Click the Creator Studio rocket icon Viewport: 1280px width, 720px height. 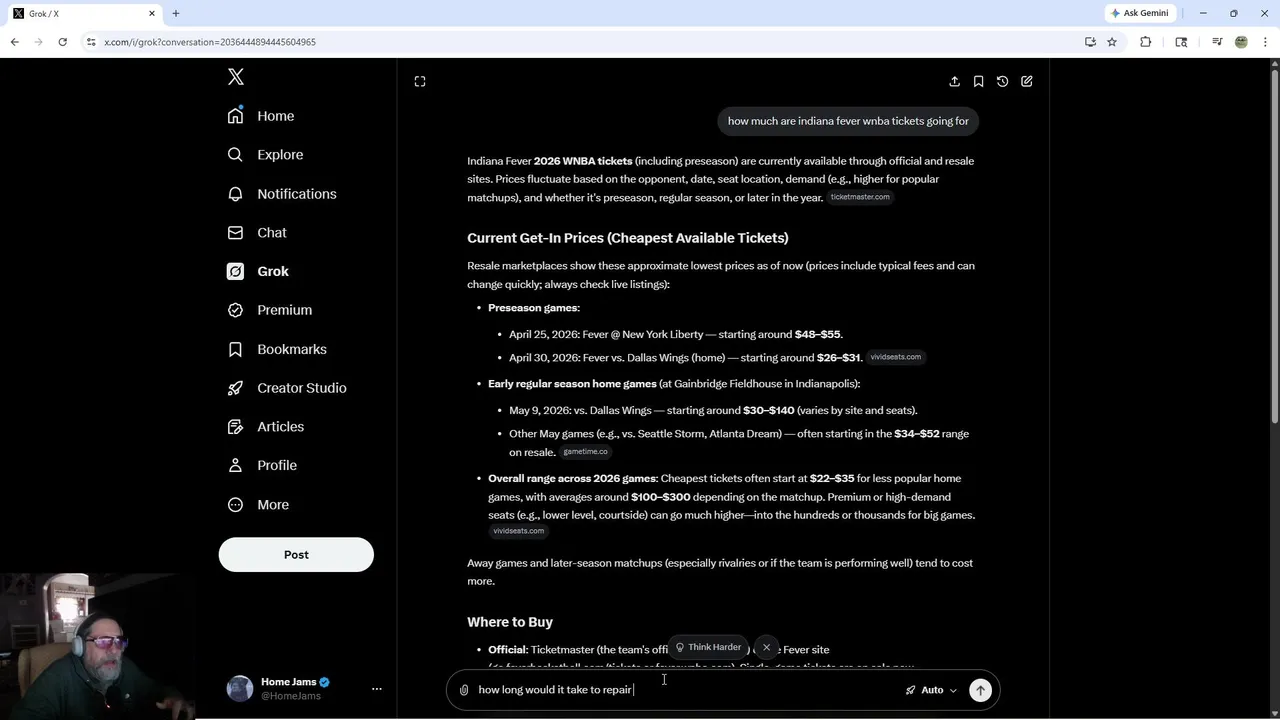(x=235, y=388)
